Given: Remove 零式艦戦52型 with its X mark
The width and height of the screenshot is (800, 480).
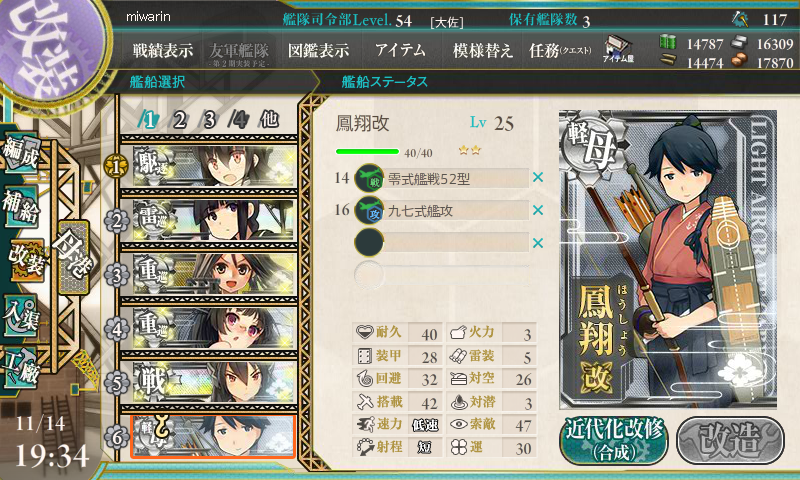Looking at the screenshot, I should (538, 178).
